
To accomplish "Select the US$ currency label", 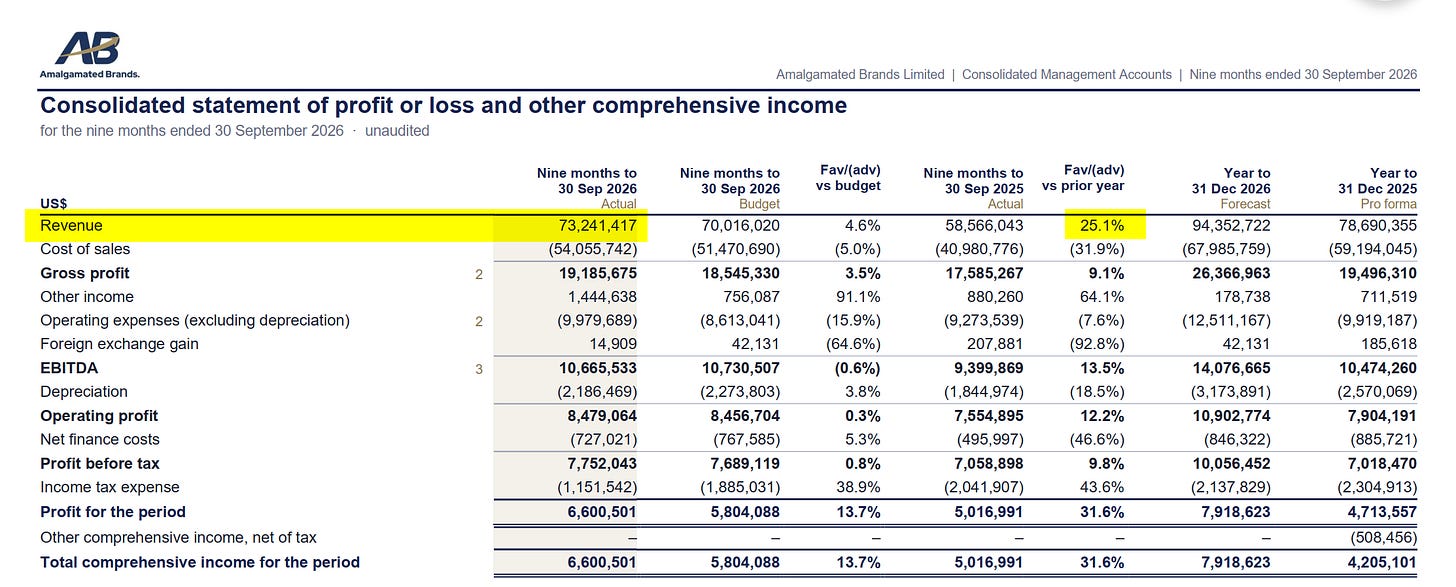I will (x=54, y=203).
